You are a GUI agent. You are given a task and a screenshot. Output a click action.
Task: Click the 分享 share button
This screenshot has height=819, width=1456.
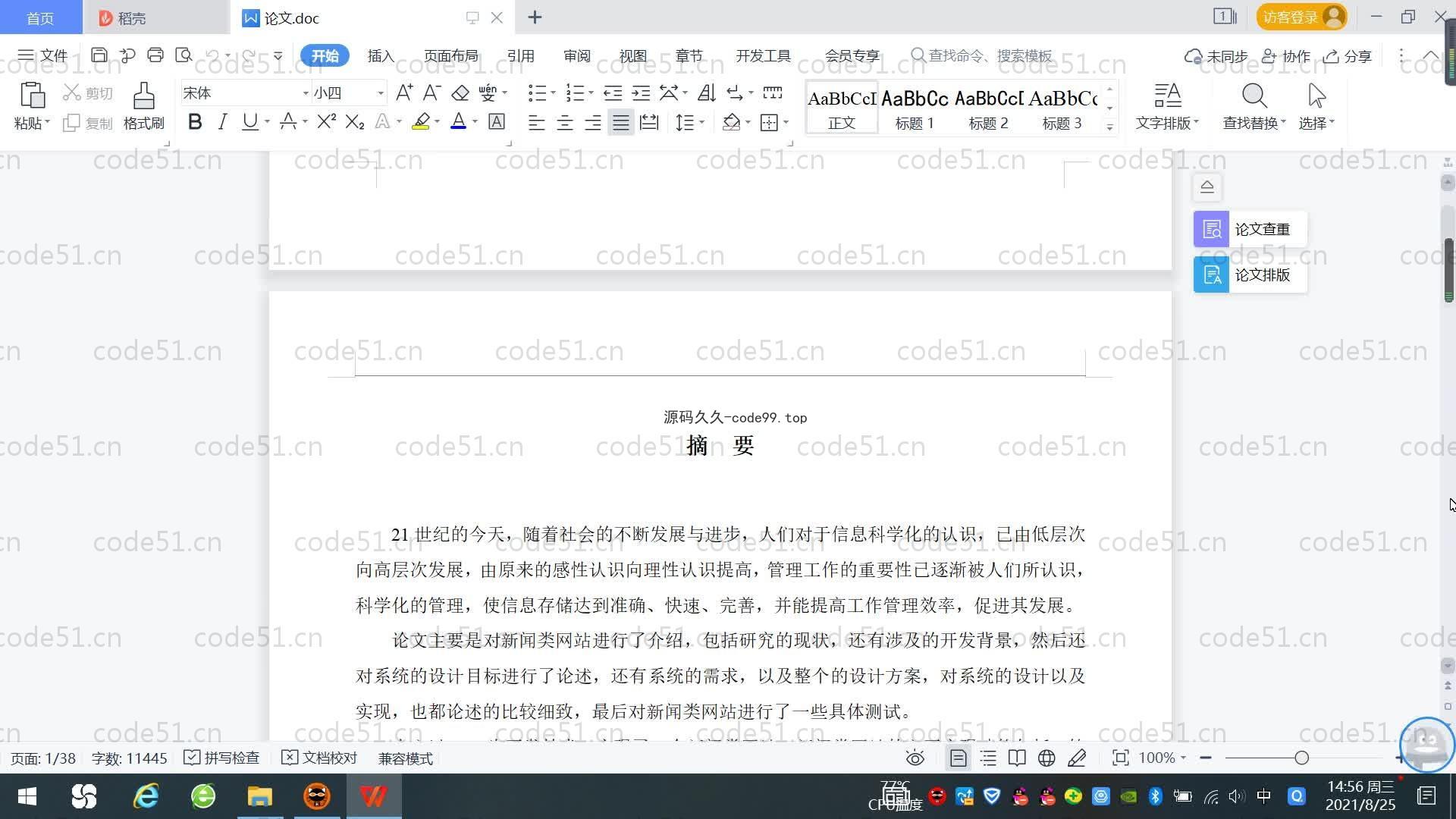pyautogui.click(x=1348, y=56)
